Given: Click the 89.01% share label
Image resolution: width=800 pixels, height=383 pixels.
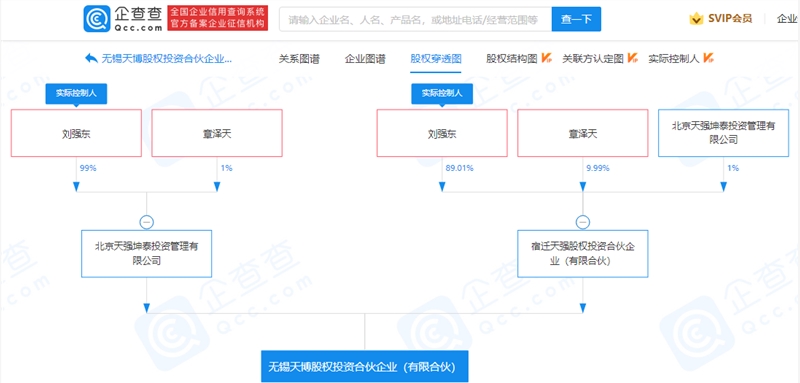Looking at the screenshot, I should click(x=459, y=168).
